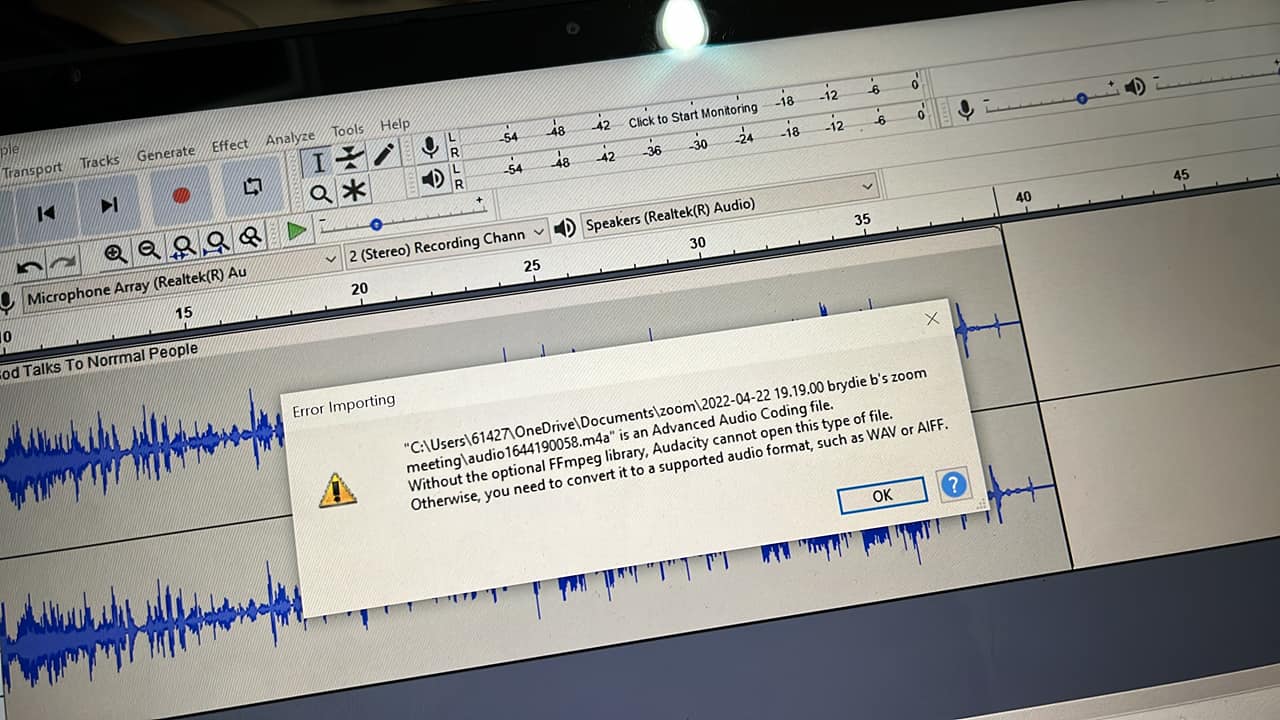The image size is (1280, 720).
Task: Select the Selection (I-beam) tool
Action: pyautogui.click(x=317, y=162)
